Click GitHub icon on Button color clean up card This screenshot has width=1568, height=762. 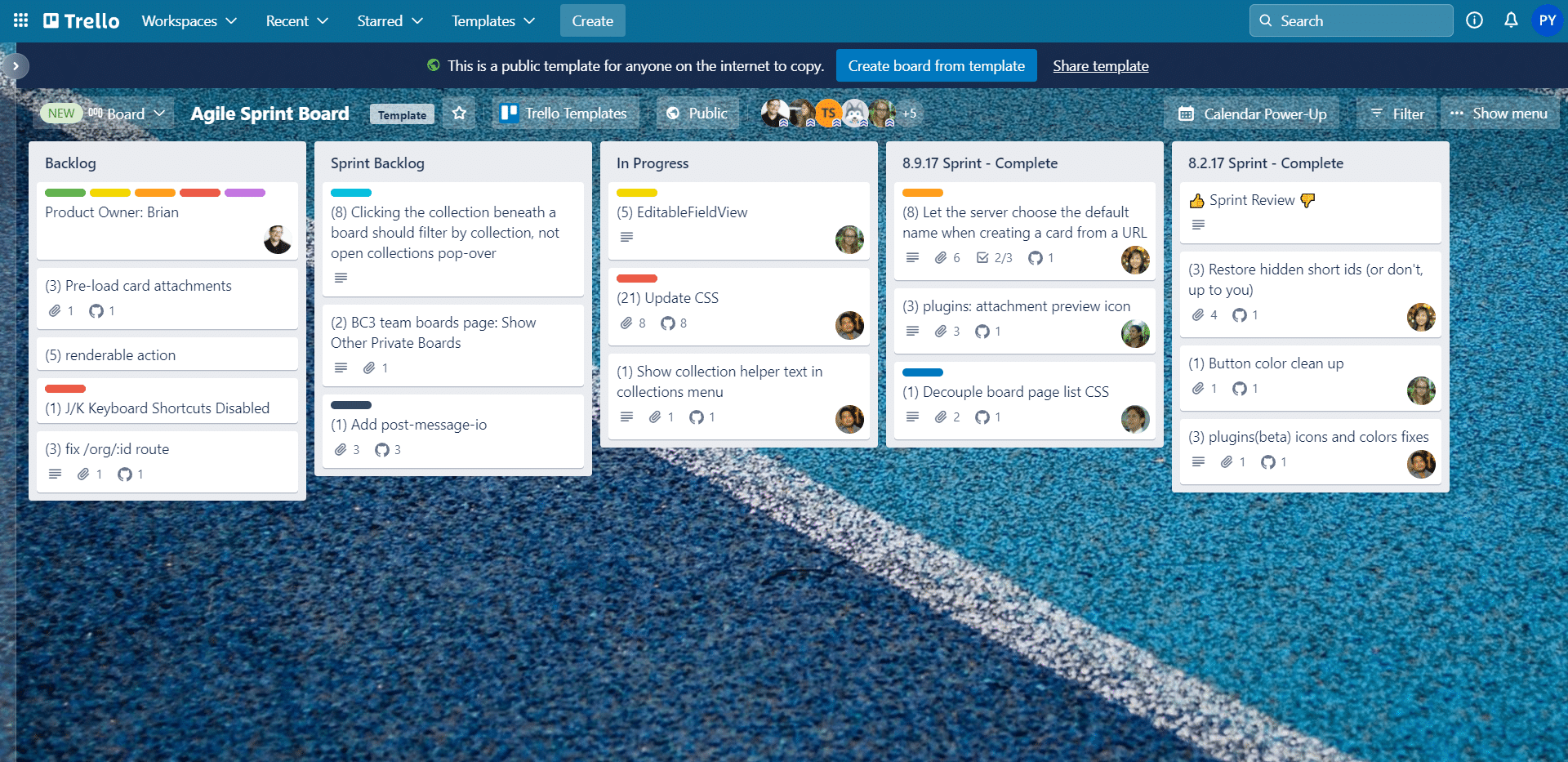coord(1240,389)
